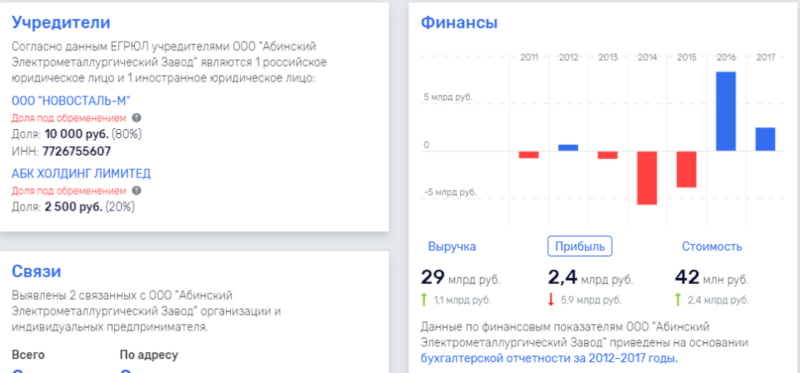Viewport: 800px width, 373px height.
Task: Open the ООО "НОВОСТАЛЬ-М" founder link
Action: [71, 102]
